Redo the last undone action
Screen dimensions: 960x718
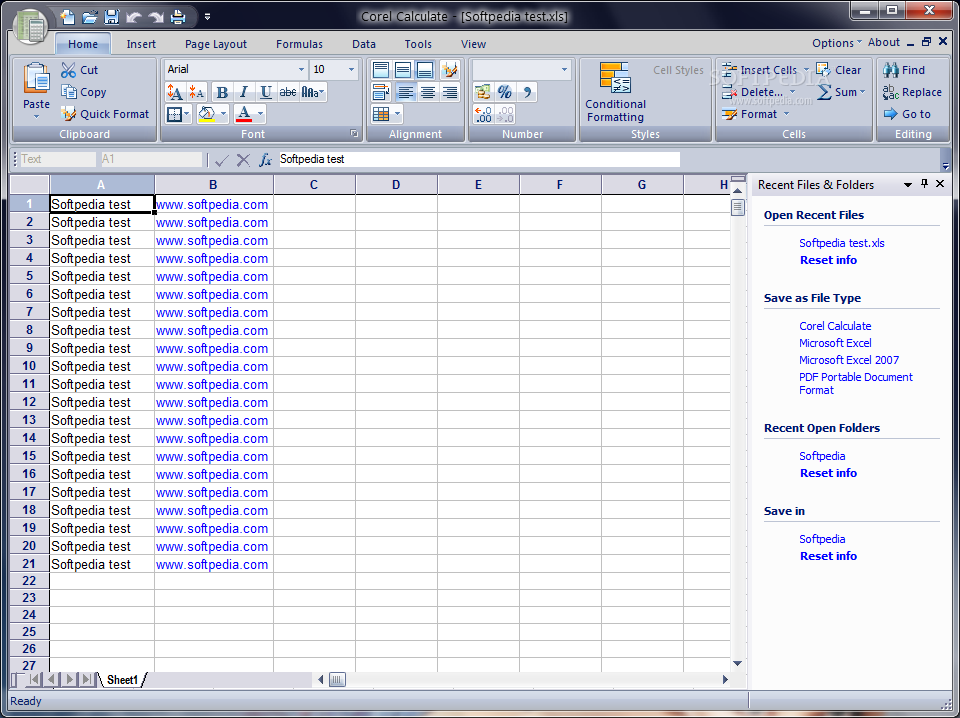pos(156,17)
